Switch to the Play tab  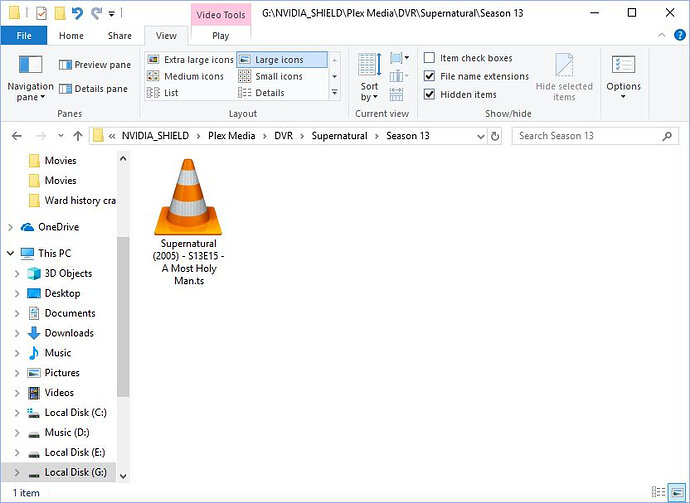[221, 36]
